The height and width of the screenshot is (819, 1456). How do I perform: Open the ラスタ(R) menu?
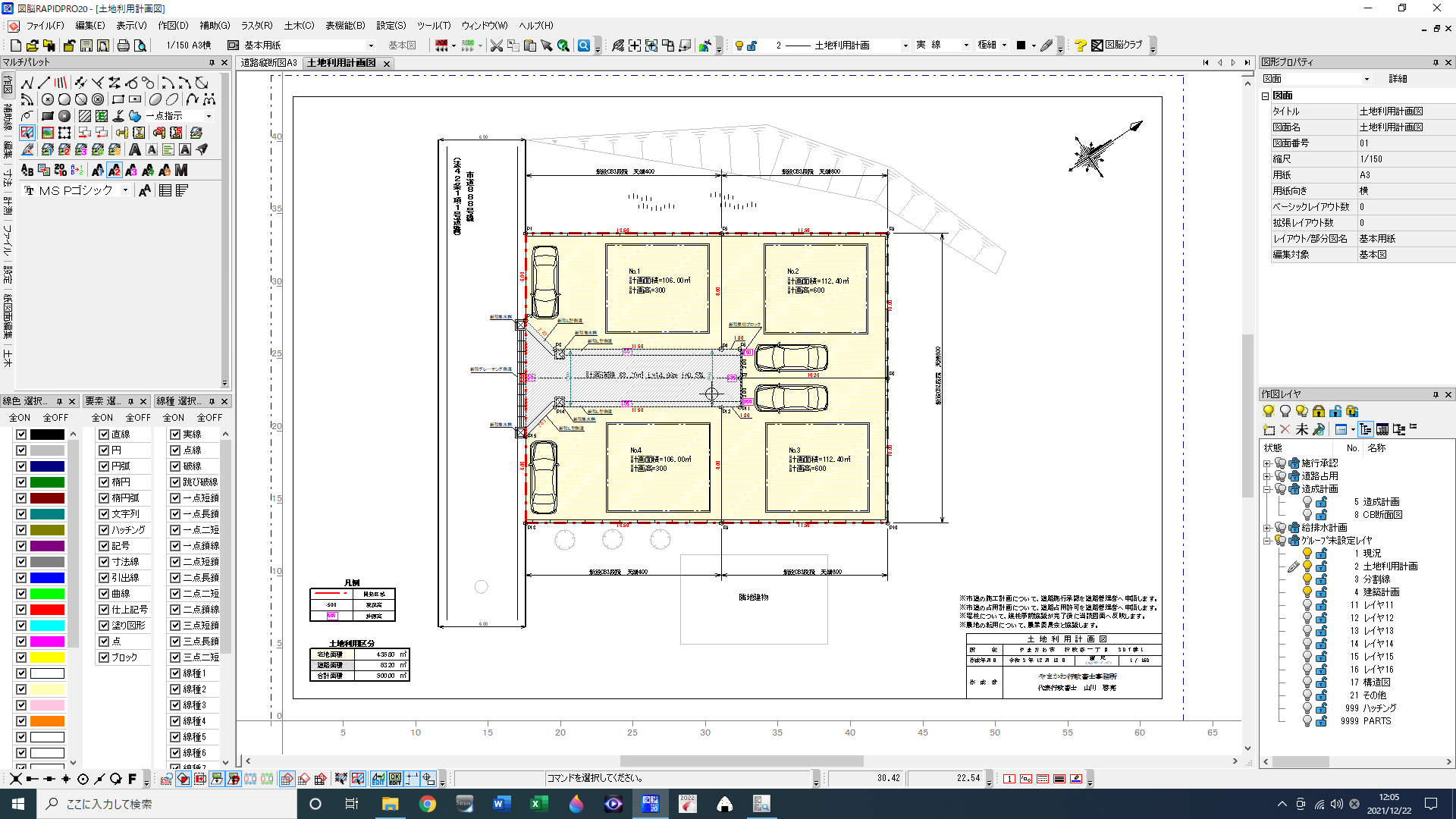256,26
